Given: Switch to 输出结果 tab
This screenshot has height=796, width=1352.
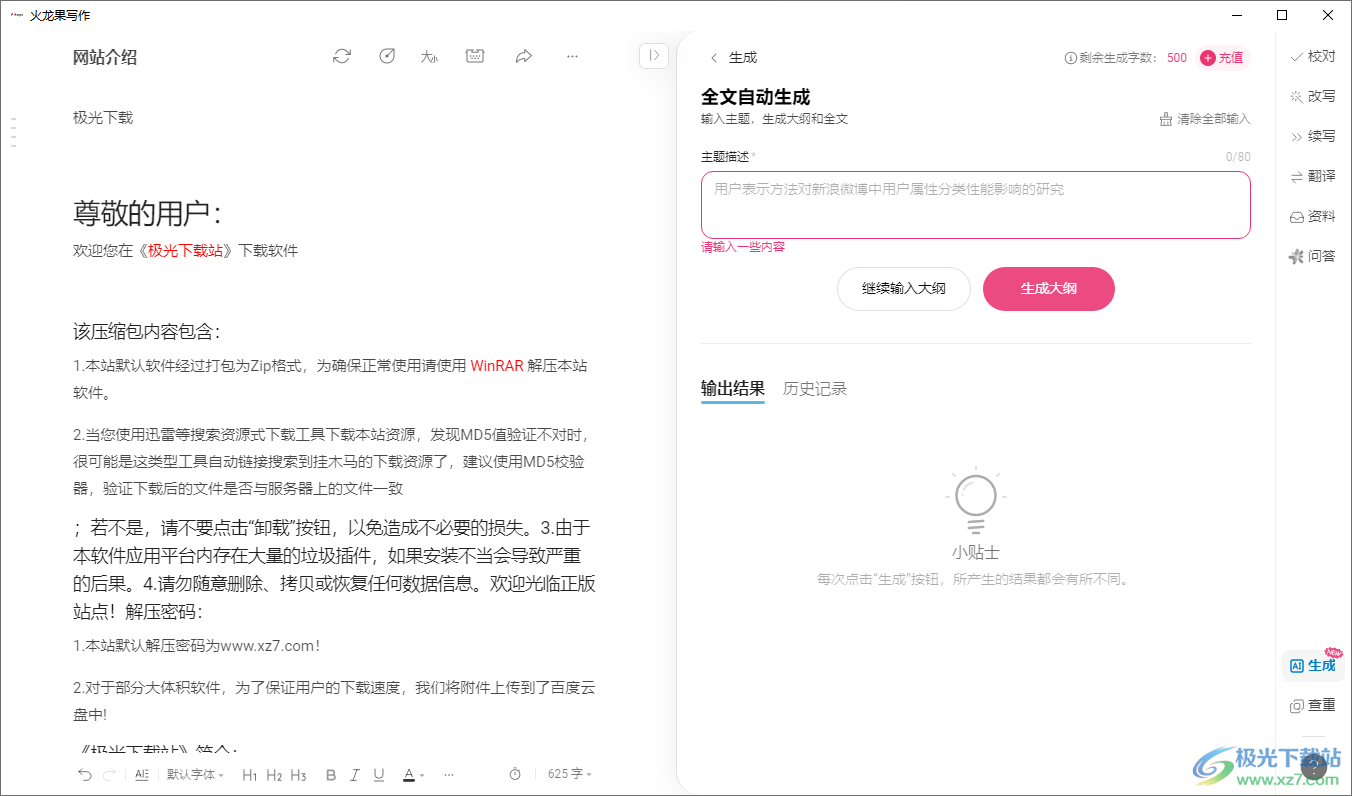Looking at the screenshot, I should coord(733,389).
